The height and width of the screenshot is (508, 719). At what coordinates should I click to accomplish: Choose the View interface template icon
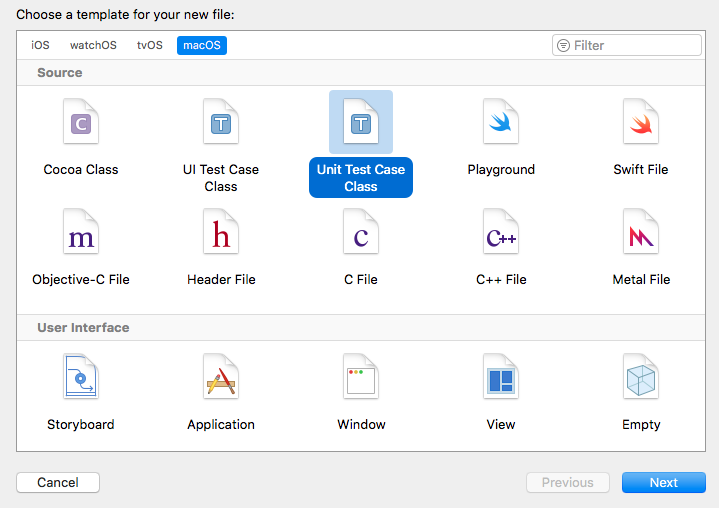501,376
